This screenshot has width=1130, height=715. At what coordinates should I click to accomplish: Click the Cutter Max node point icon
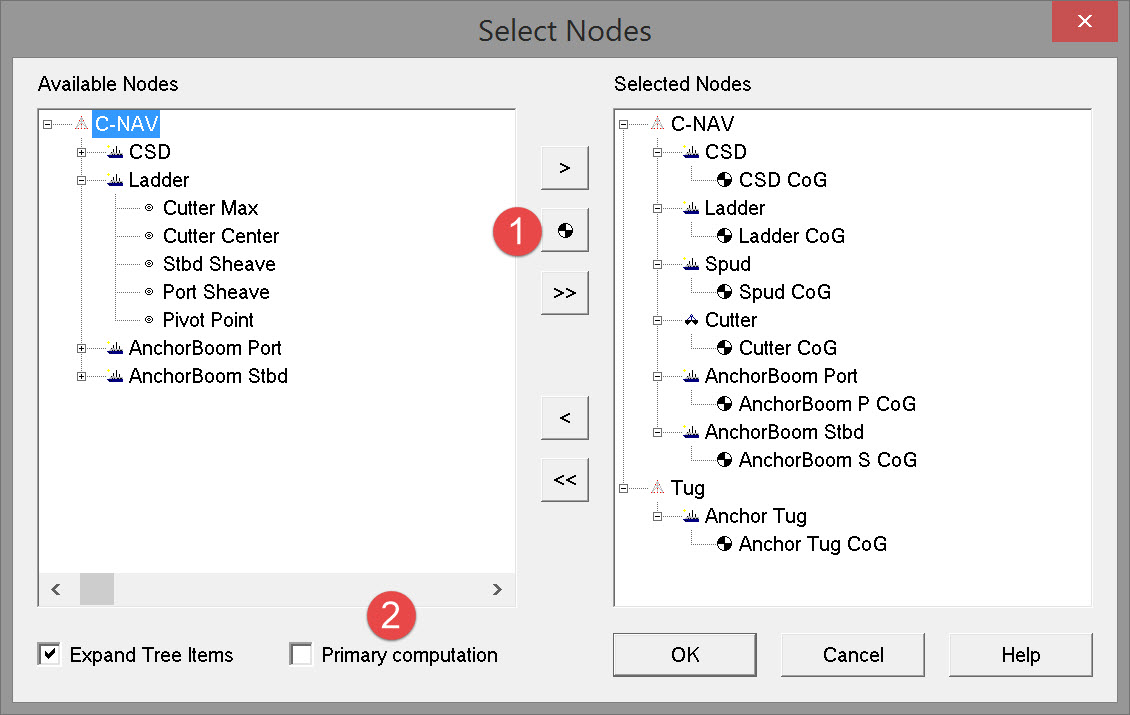click(149, 208)
